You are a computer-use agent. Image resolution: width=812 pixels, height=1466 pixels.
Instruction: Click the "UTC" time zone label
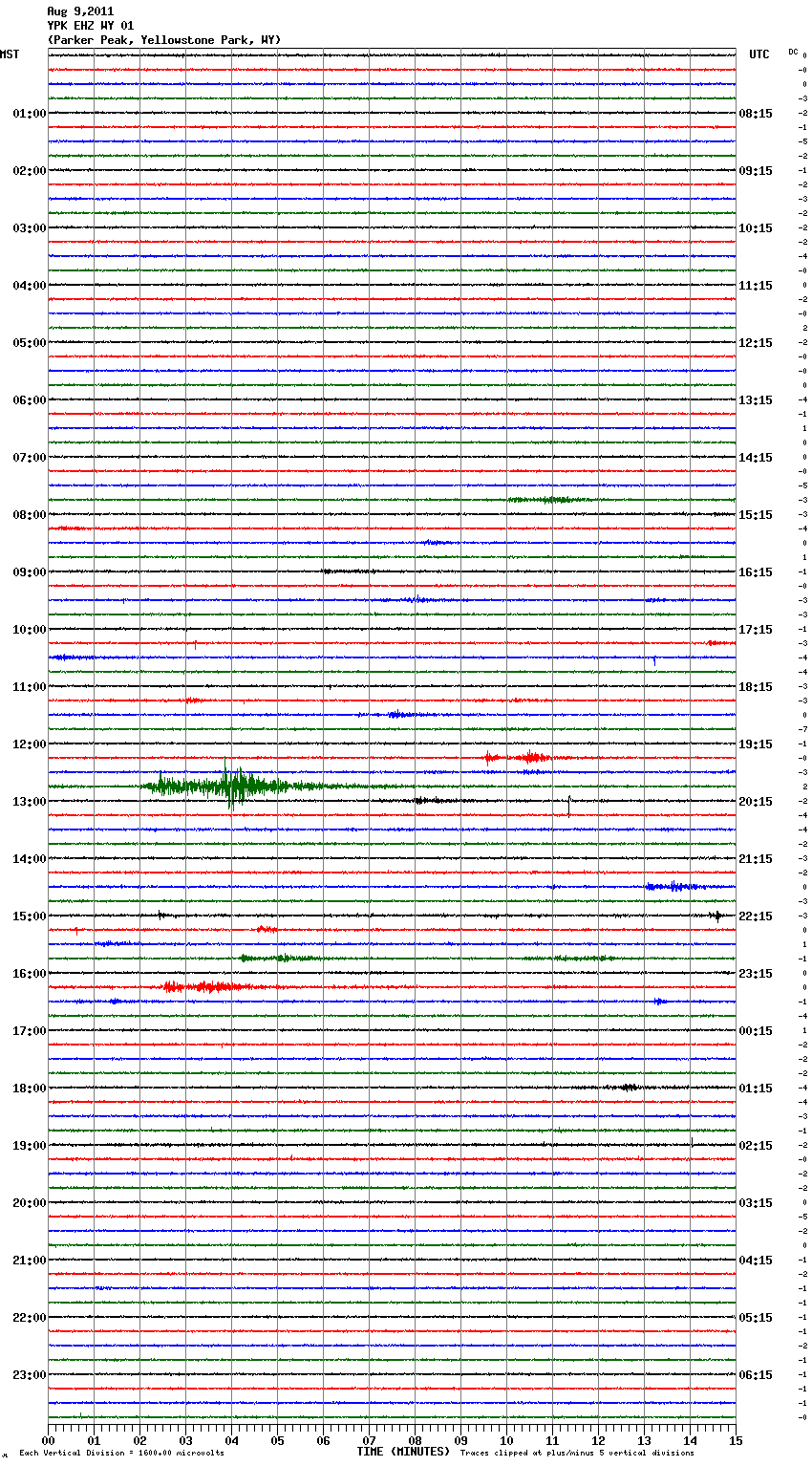[x=759, y=54]
